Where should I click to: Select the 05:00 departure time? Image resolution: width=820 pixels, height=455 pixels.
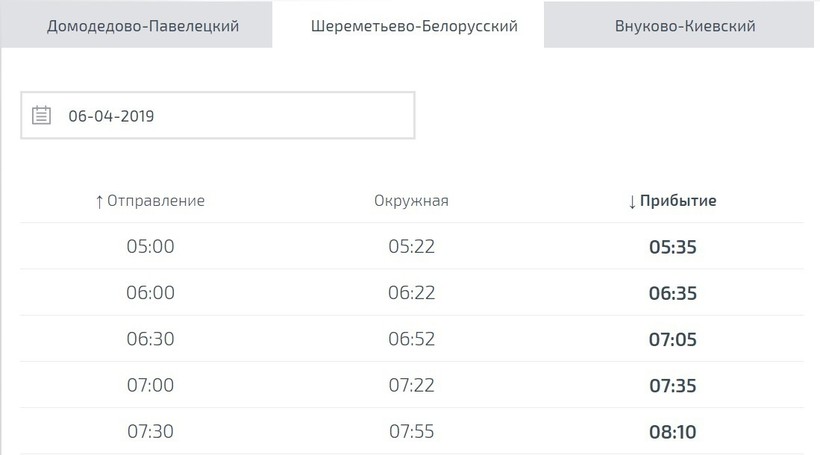click(x=150, y=246)
